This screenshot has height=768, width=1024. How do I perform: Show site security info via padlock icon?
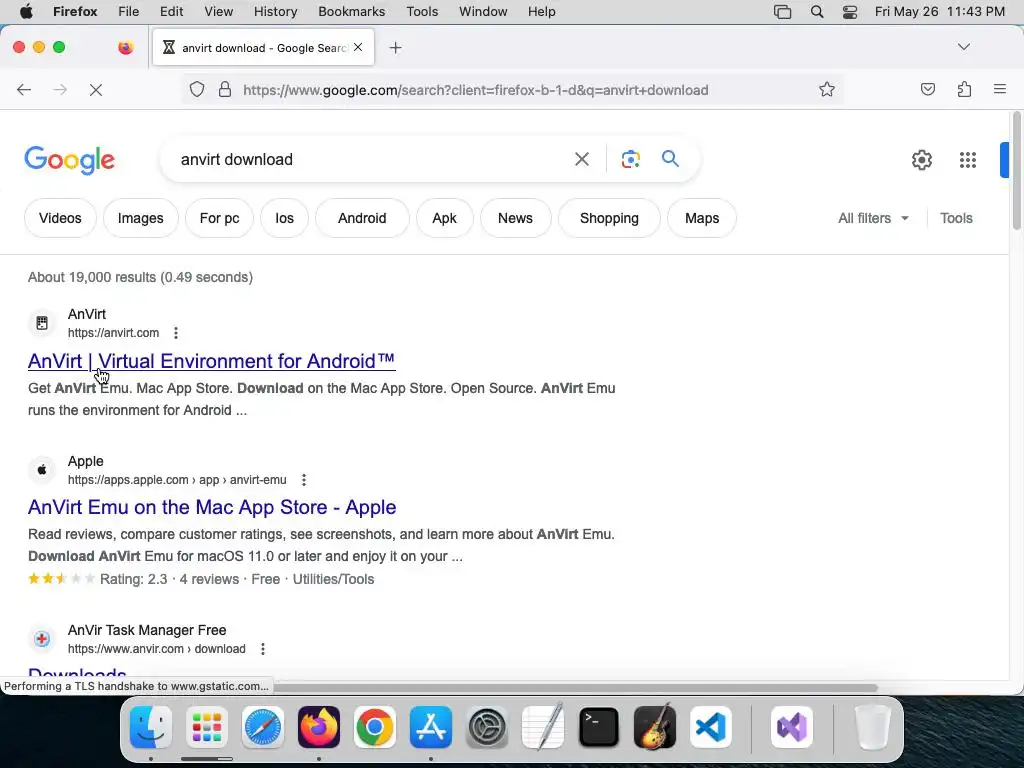tap(225, 89)
